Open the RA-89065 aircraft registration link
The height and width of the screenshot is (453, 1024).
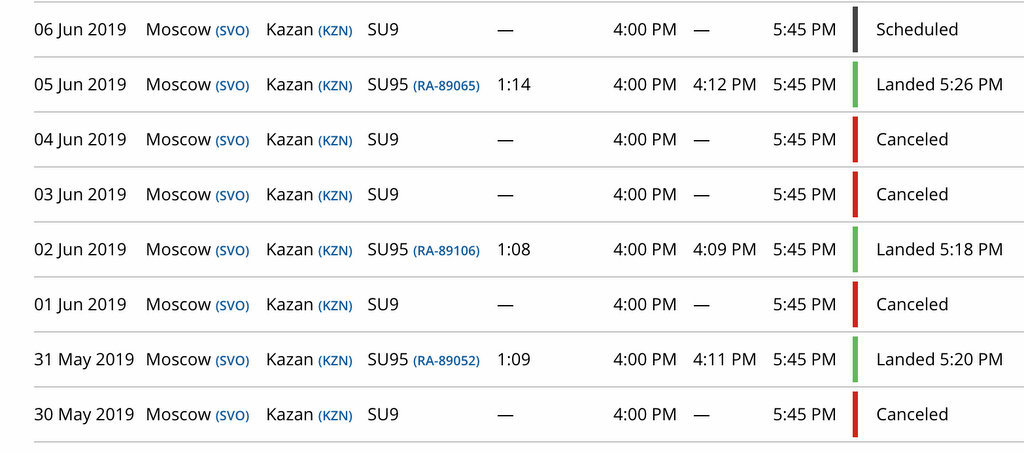pyautogui.click(x=446, y=86)
